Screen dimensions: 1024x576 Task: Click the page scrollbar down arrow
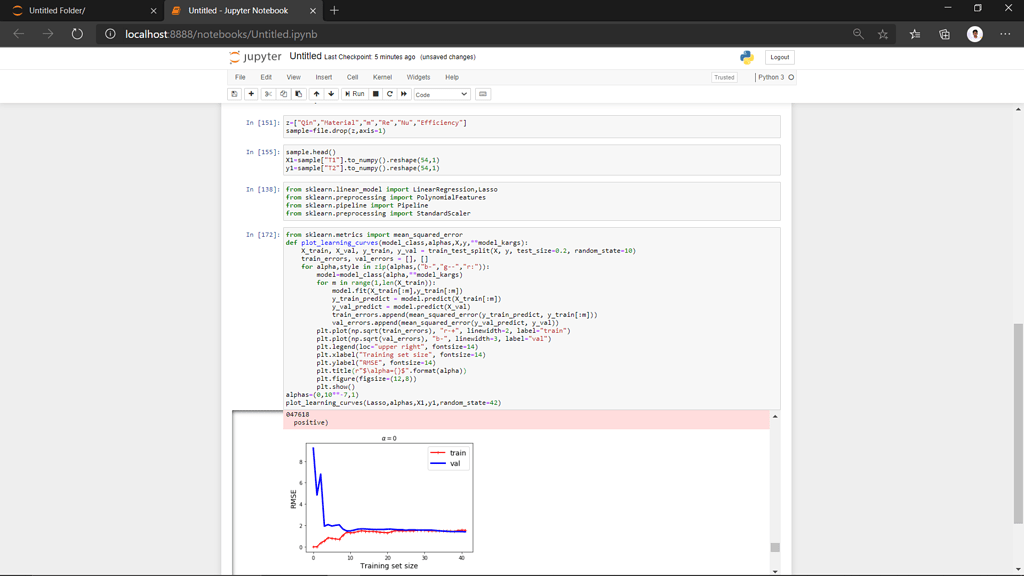pos(1018,570)
